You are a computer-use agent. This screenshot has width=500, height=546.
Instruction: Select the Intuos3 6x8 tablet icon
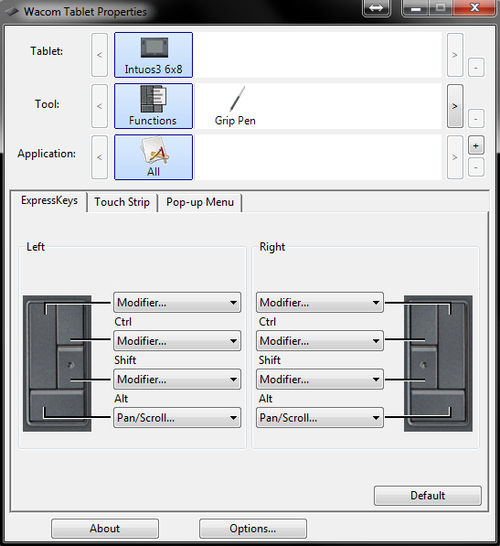153,55
